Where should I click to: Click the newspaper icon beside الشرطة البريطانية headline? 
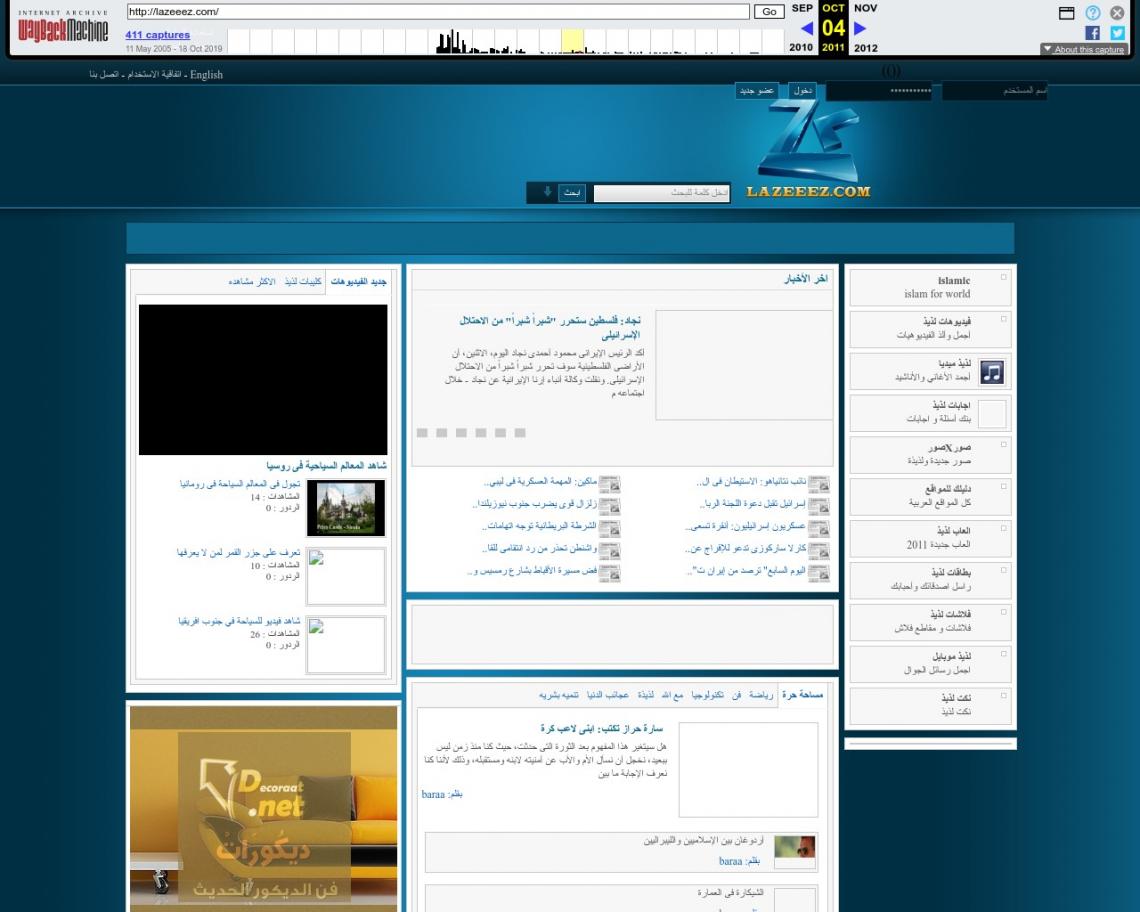[x=609, y=528]
